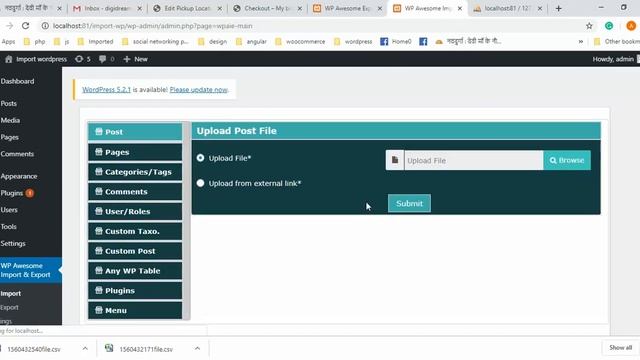This screenshot has height=360, width=640.
Task: Click the Browse button
Action: (567, 160)
